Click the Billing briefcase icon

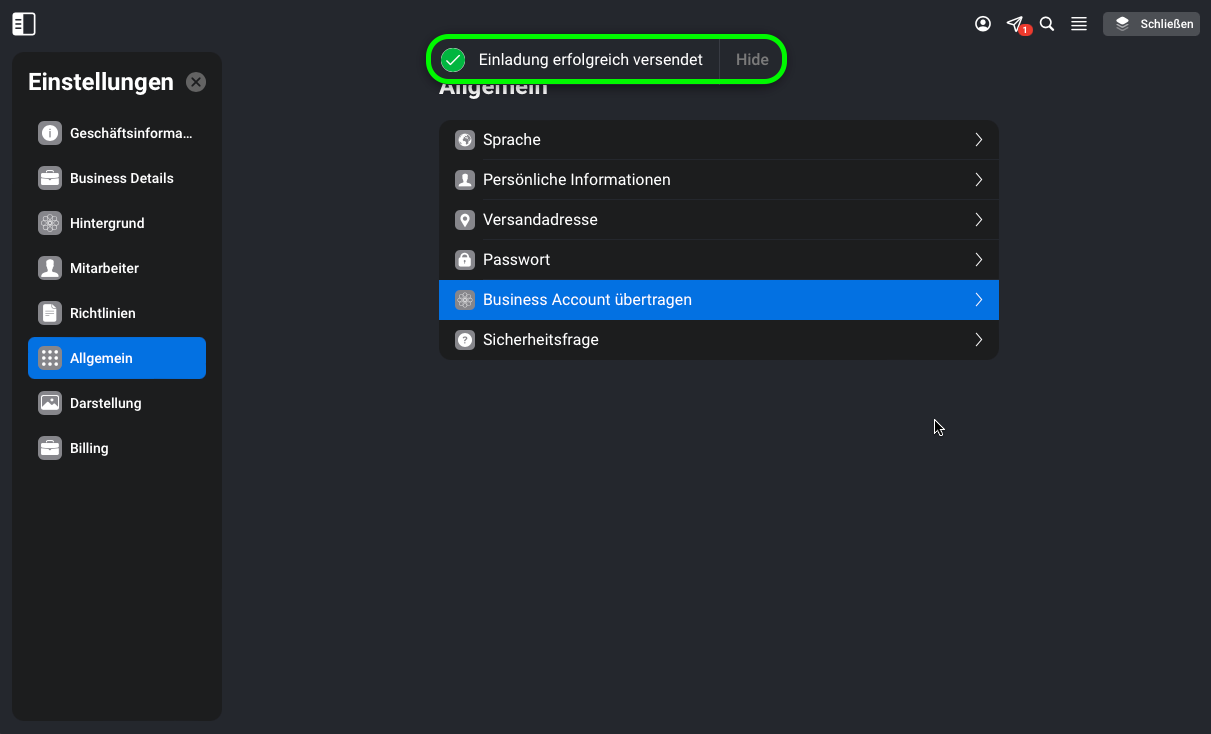pos(50,448)
